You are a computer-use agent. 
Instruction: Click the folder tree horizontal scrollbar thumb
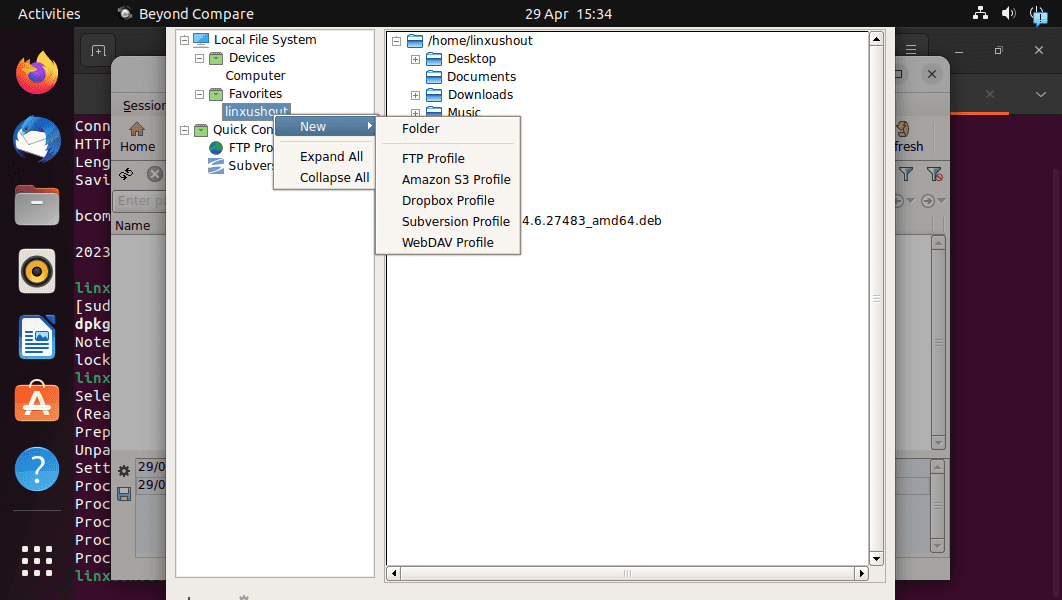628,574
